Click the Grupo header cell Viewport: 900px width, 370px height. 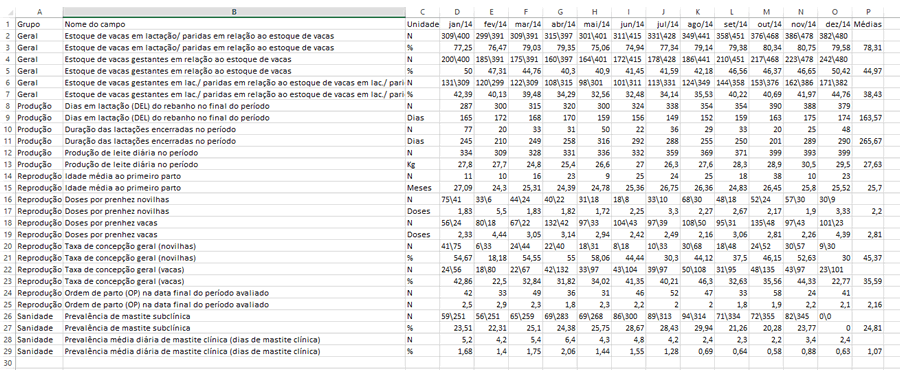tap(39, 25)
